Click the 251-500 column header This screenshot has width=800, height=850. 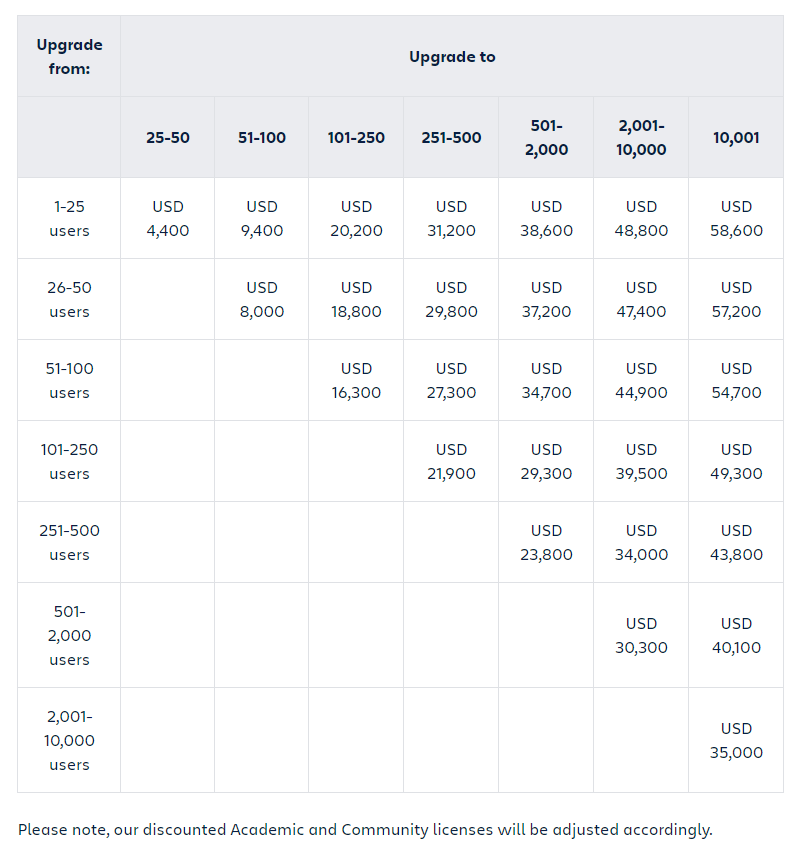[451, 137]
